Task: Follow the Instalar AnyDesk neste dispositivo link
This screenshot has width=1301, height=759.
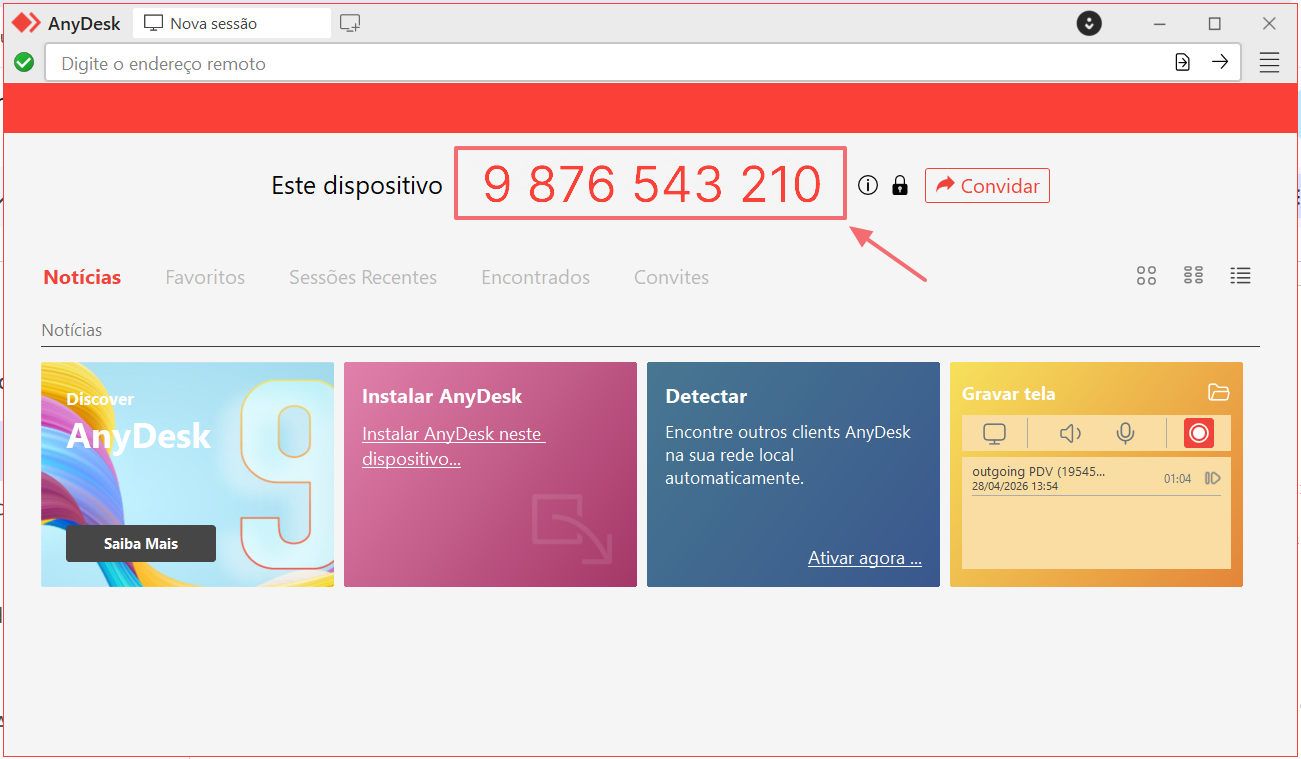Action: click(x=454, y=446)
